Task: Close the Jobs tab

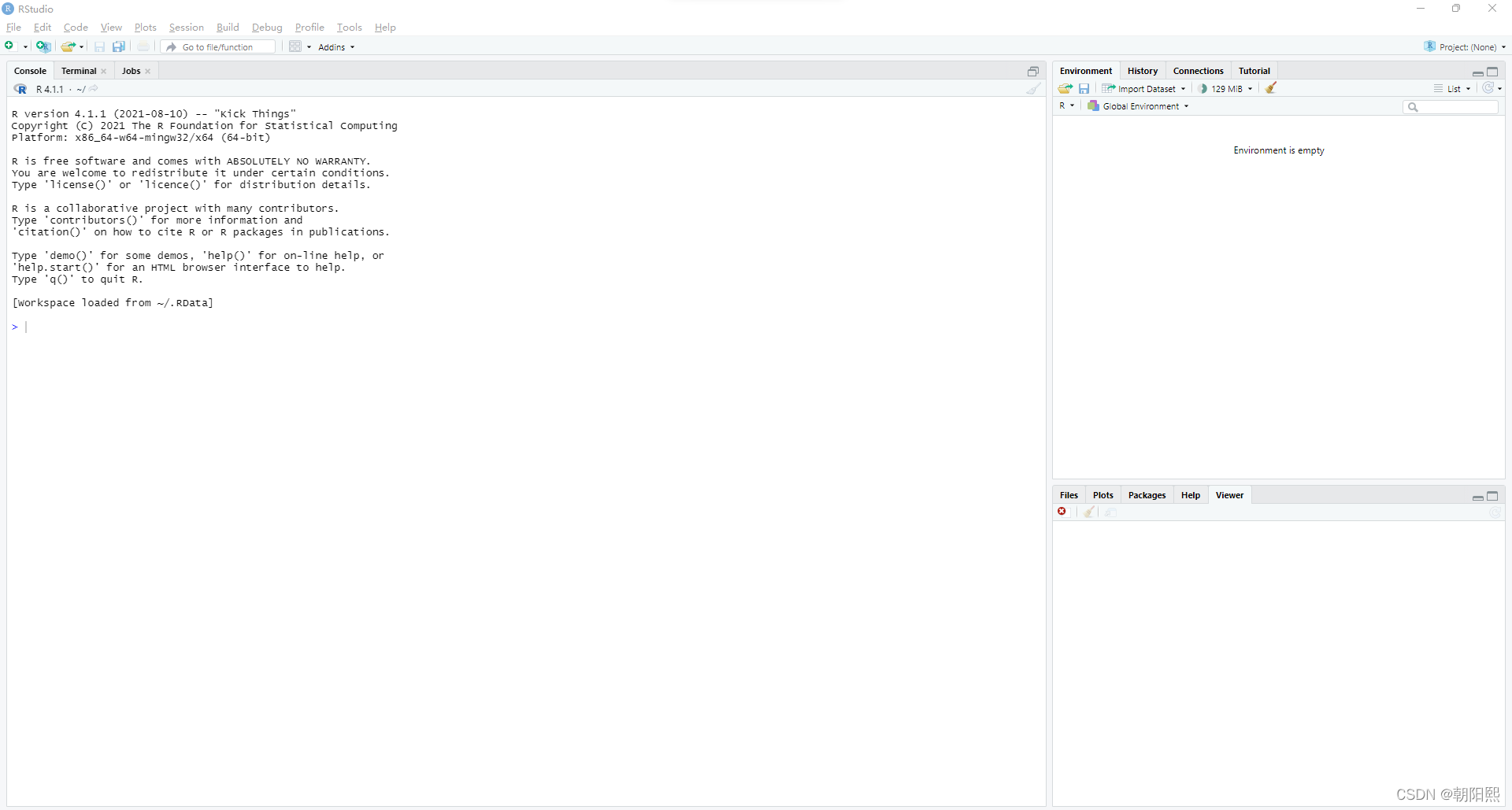Action: pos(148,72)
